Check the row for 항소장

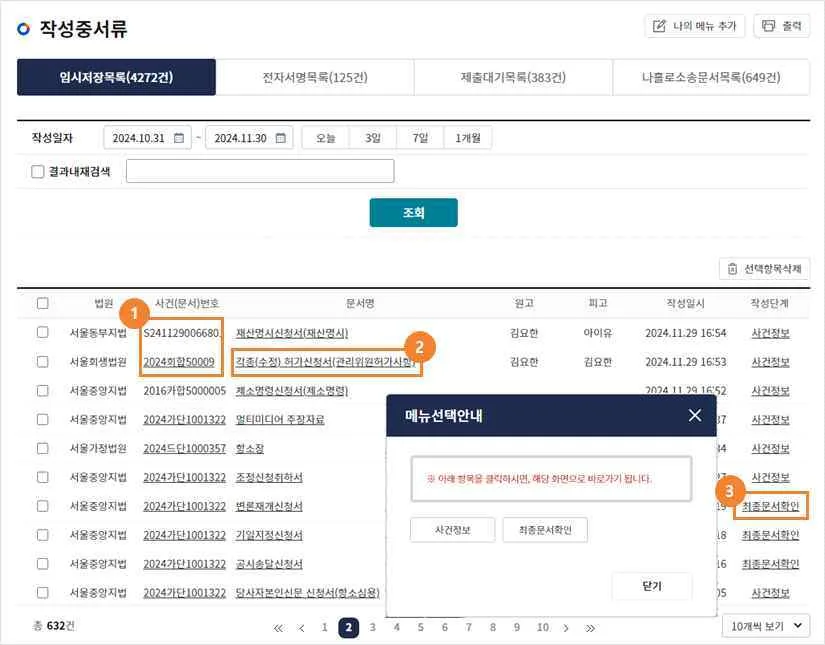point(43,448)
